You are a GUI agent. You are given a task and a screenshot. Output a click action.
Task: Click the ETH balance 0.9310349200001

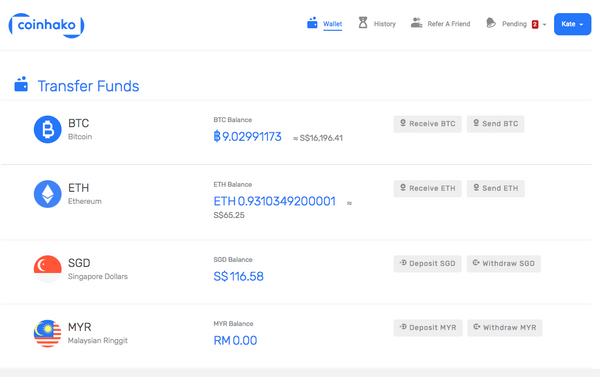tap(274, 201)
